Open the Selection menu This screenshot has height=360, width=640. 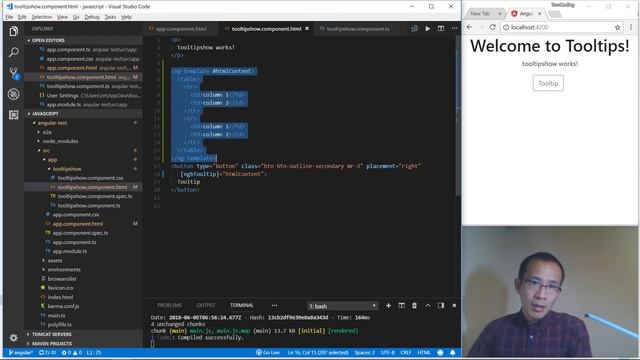(42, 17)
